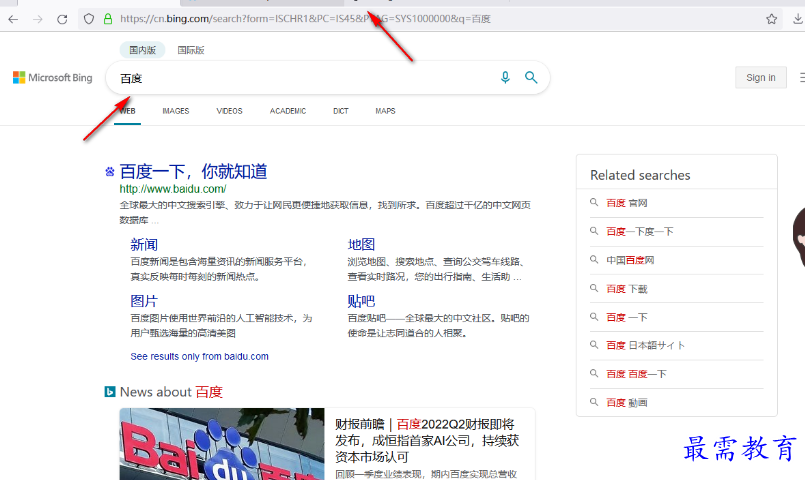This screenshot has height=480, width=805.
Task: Select related search 百度一下度一下
Action: pyautogui.click(x=640, y=232)
